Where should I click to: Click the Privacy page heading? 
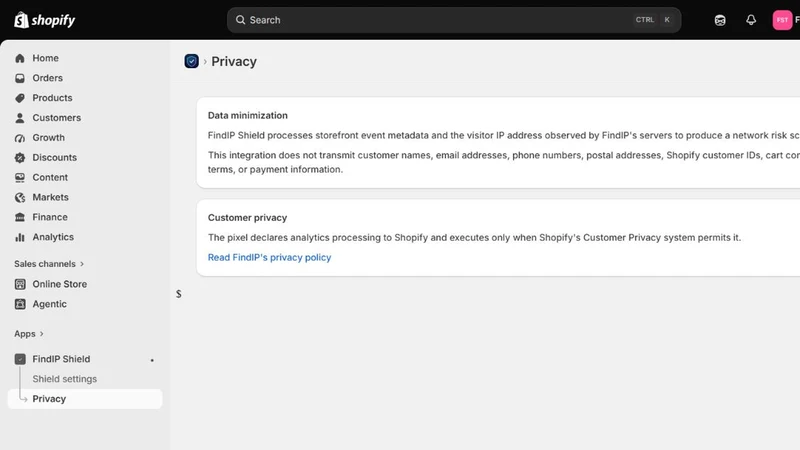tap(234, 61)
